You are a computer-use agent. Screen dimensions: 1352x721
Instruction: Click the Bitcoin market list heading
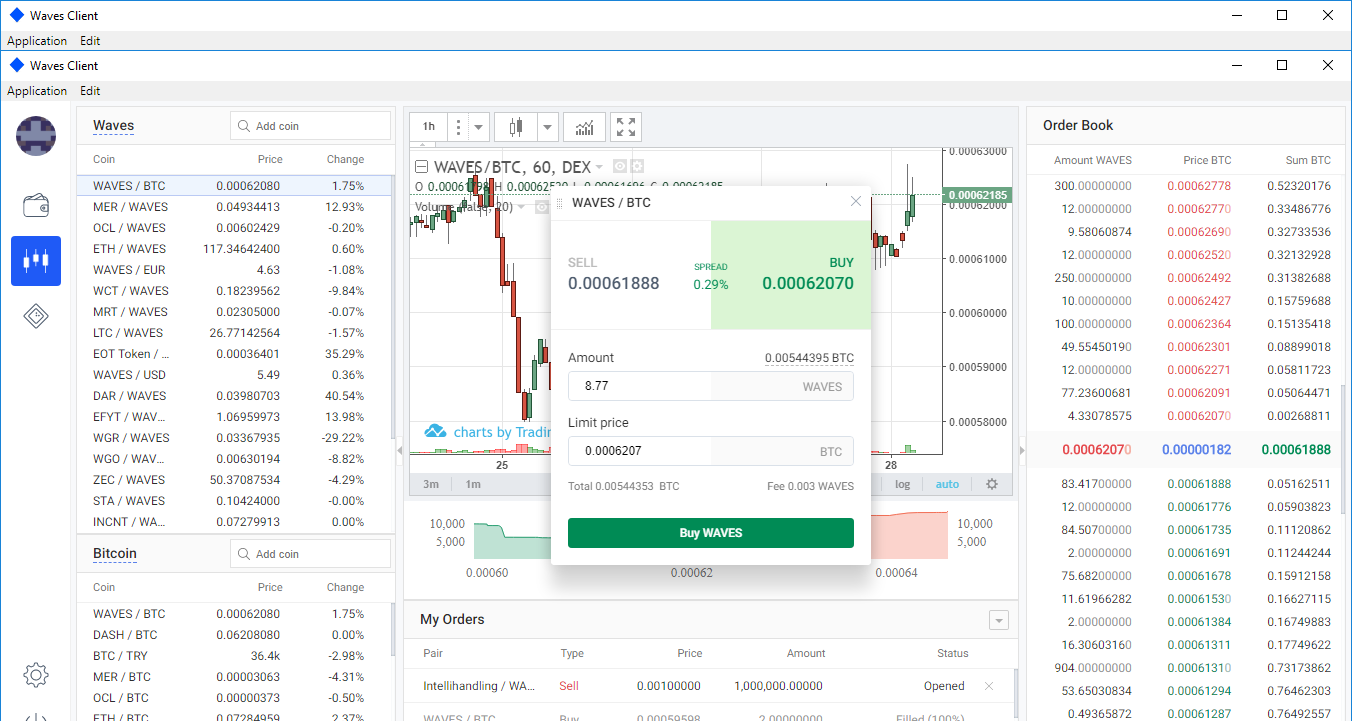115,554
